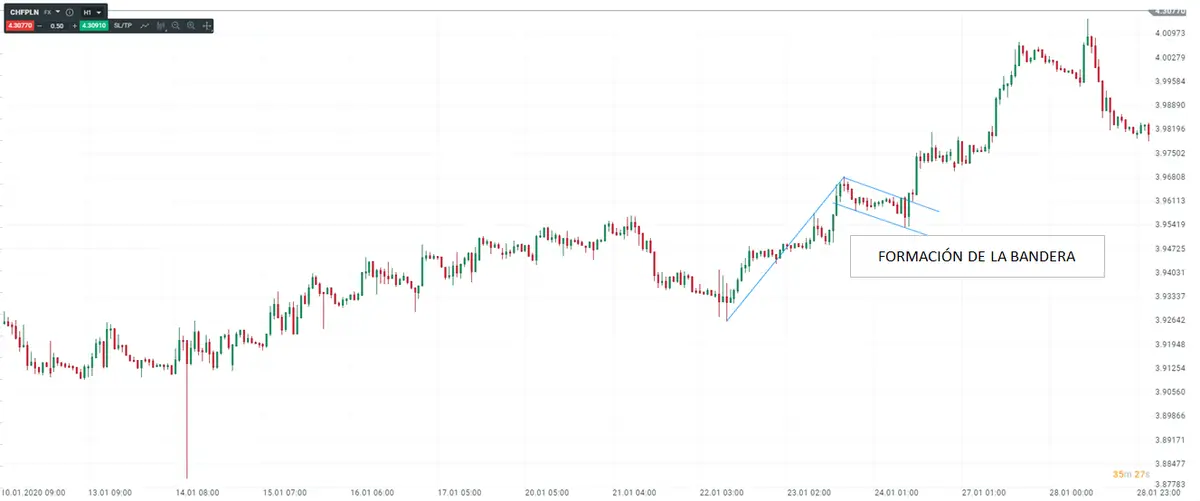The width and height of the screenshot is (1200, 501).
Task: Click the green buy price 4.30910
Action: click(93, 25)
